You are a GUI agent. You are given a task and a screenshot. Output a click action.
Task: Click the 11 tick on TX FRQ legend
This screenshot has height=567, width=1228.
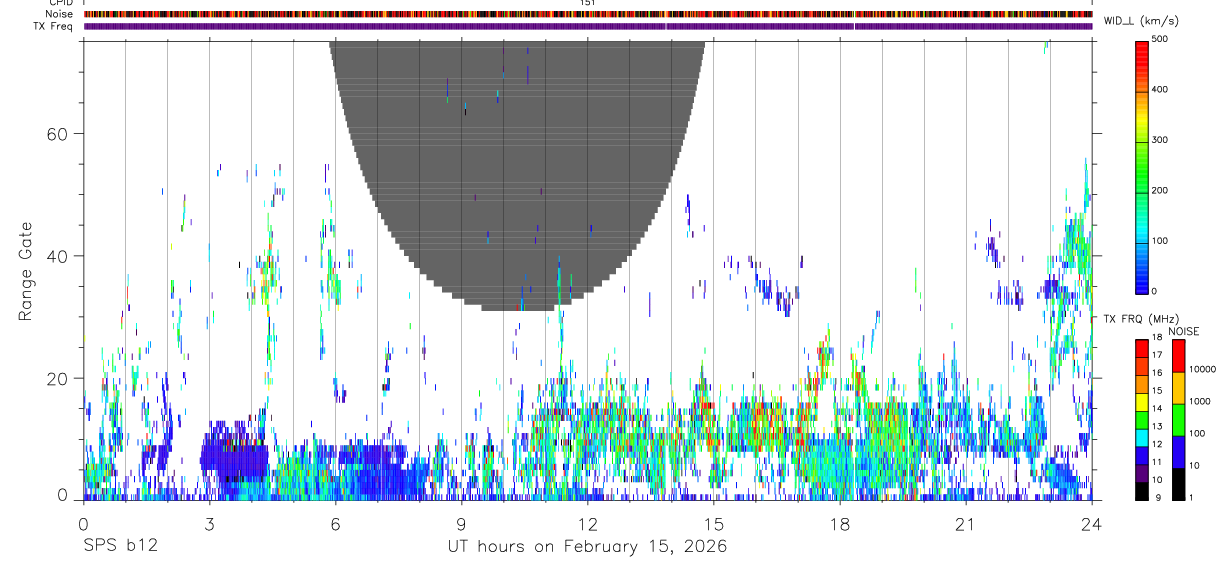(1157, 463)
